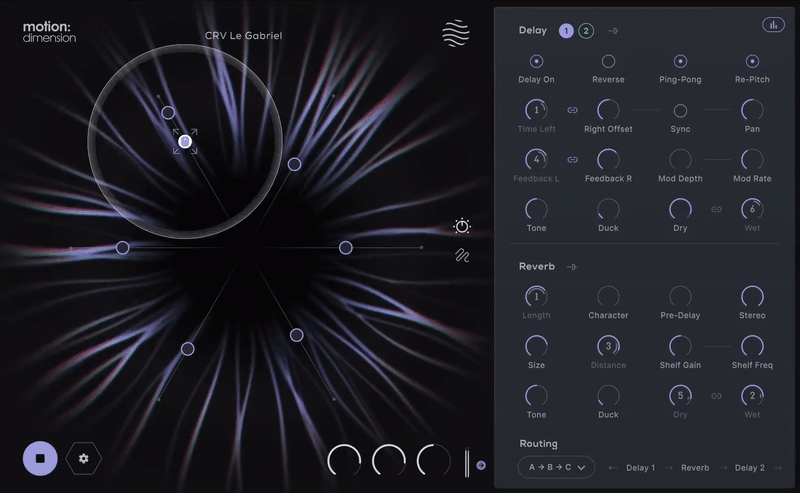The height and width of the screenshot is (493, 800).
Task: Toggle delay Sync
Action: 680,110
